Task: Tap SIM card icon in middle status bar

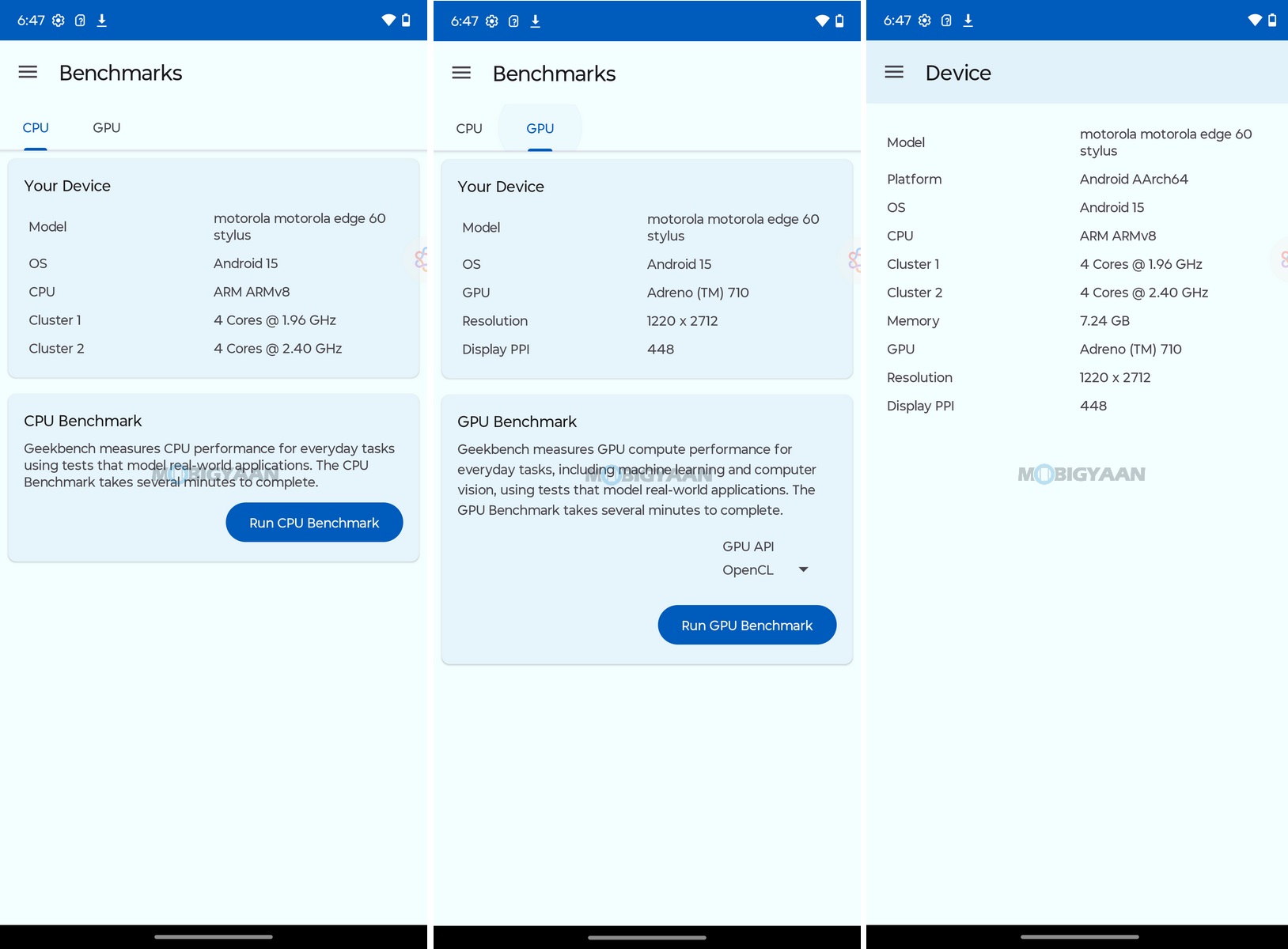Action: point(513,21)
